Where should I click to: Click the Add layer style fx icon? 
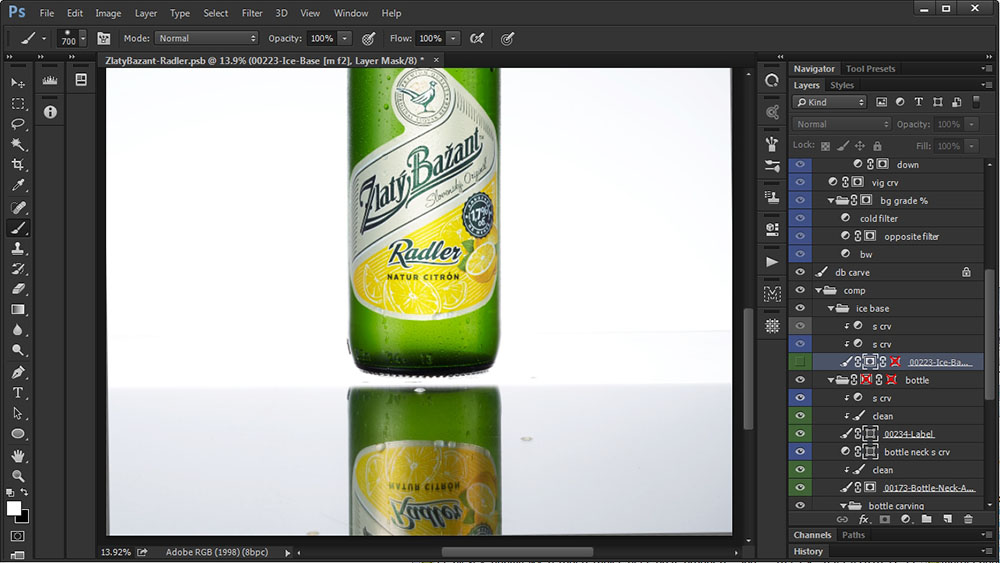tap(864, 519)
